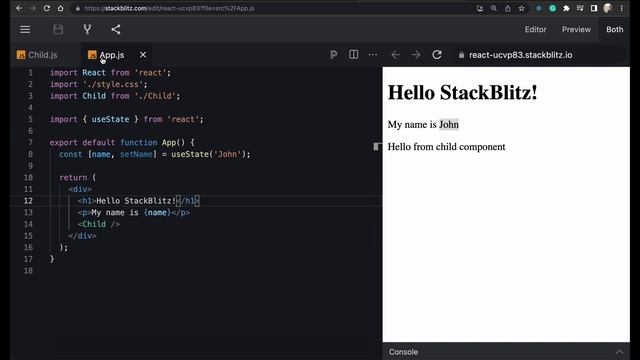This screenshot has width=640, height=360.
Task: Click the preview URL react-ucvp83.stackblitz.io
Action: pos(520,55)
